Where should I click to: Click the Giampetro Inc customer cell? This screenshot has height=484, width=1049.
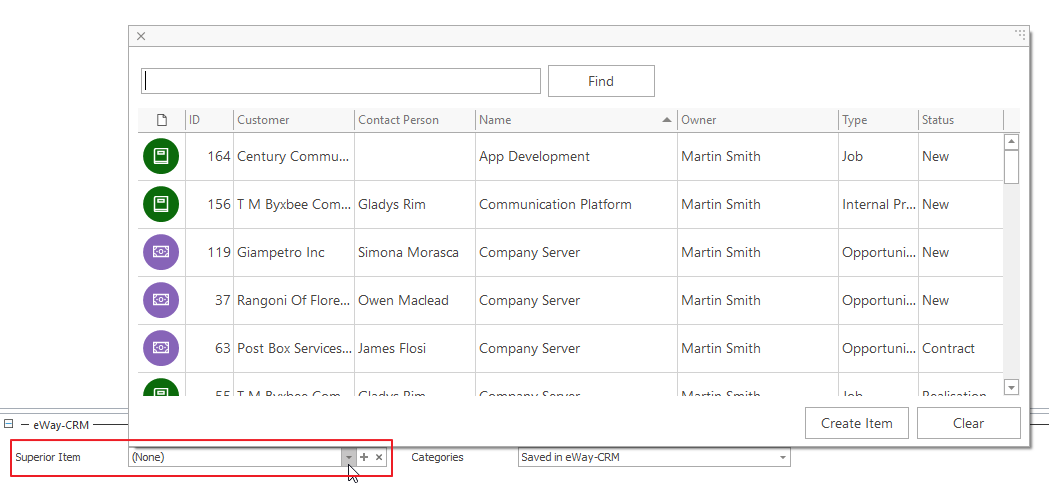[x=294, y=252]
